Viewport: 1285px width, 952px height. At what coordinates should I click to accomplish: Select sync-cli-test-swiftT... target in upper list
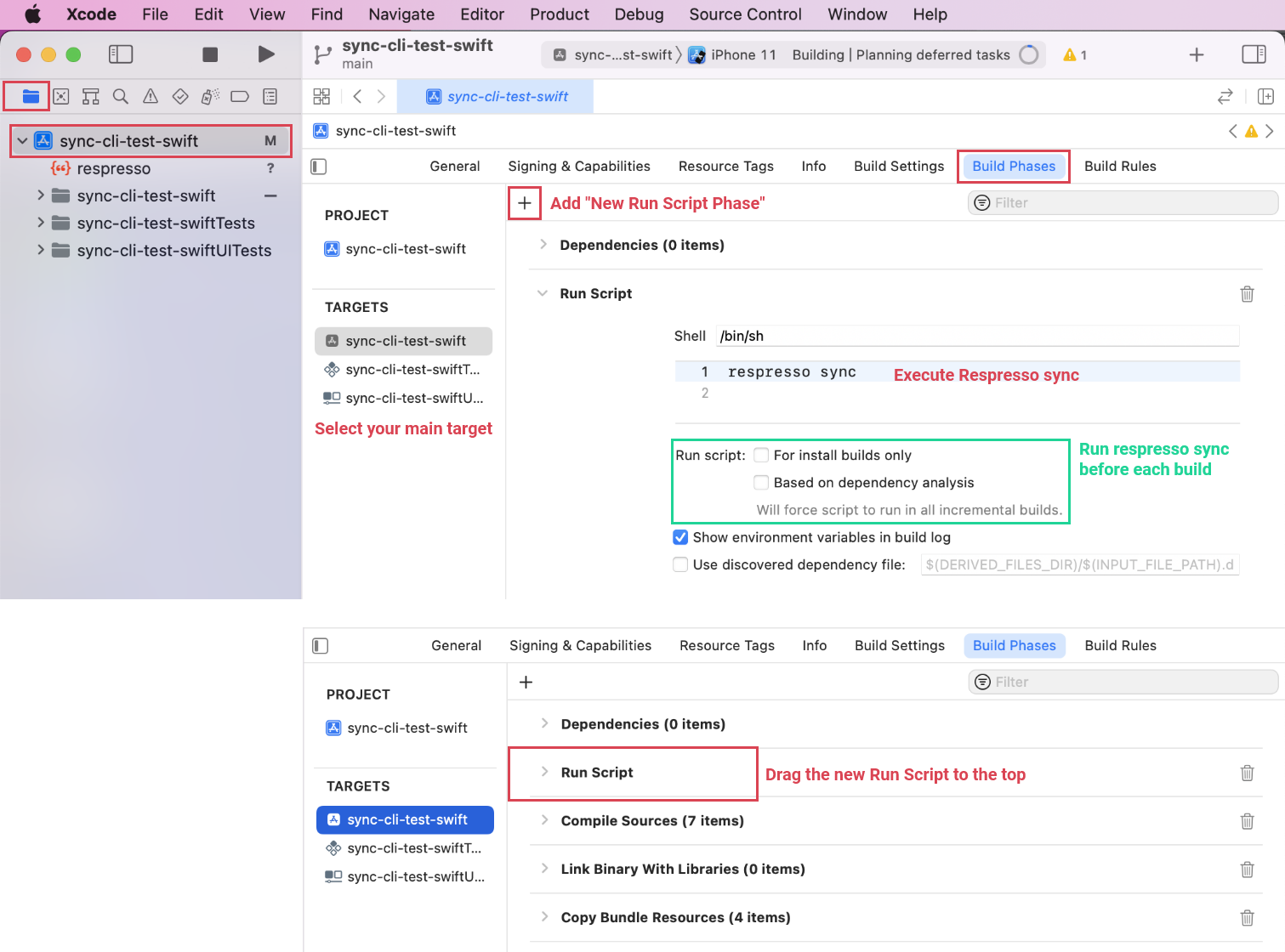click(x=403, y=370)
